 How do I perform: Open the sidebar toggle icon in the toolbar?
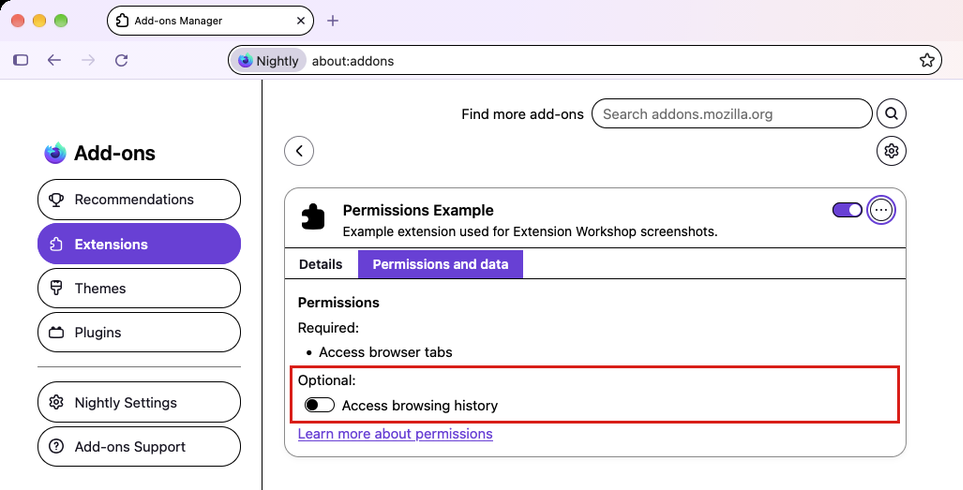pyautogui.click(x=21, y=60)
